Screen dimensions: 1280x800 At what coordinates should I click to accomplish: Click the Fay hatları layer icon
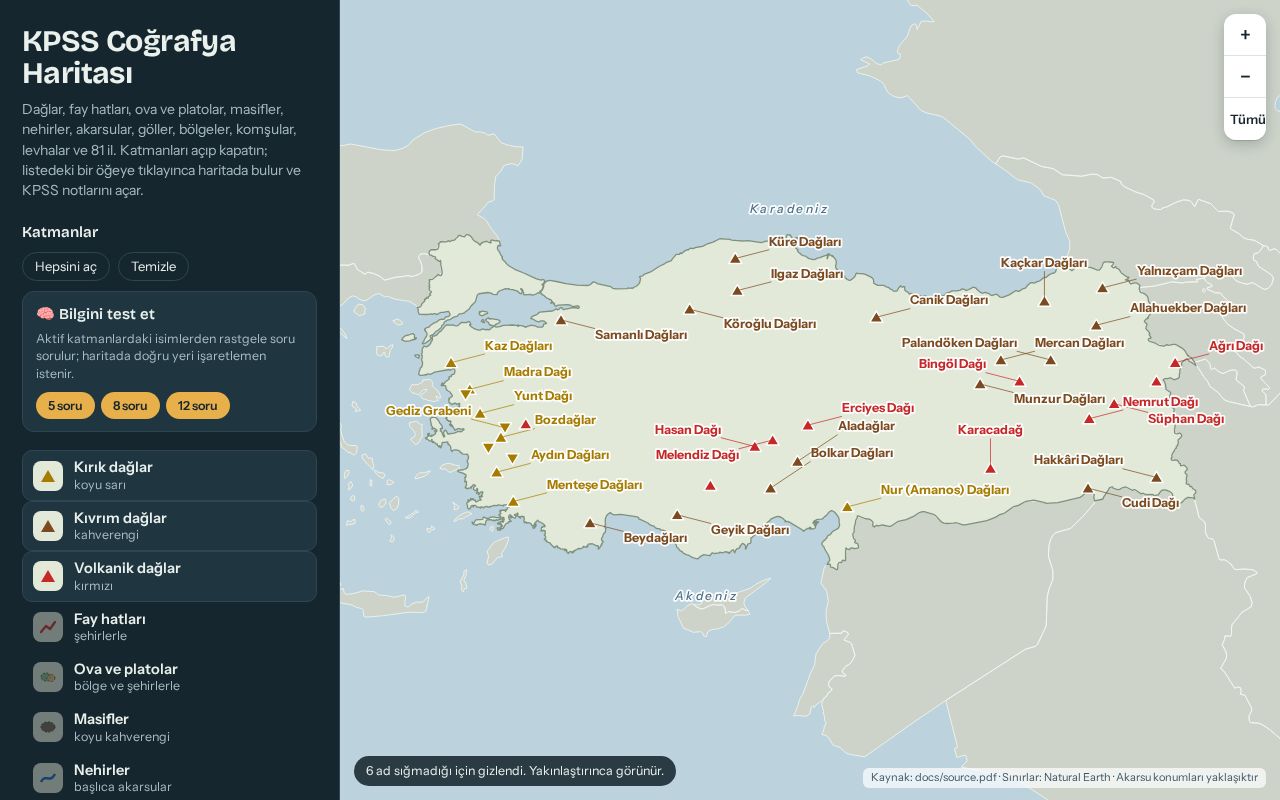pos(48,627)
